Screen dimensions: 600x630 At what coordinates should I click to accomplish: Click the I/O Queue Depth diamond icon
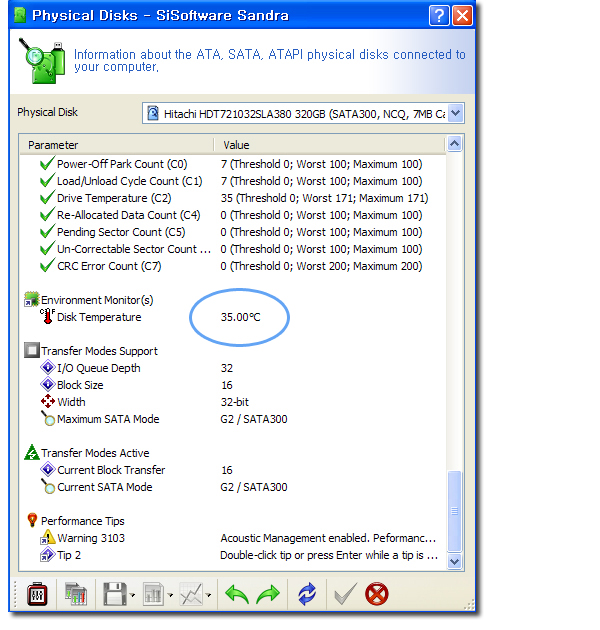click(48, 367)
